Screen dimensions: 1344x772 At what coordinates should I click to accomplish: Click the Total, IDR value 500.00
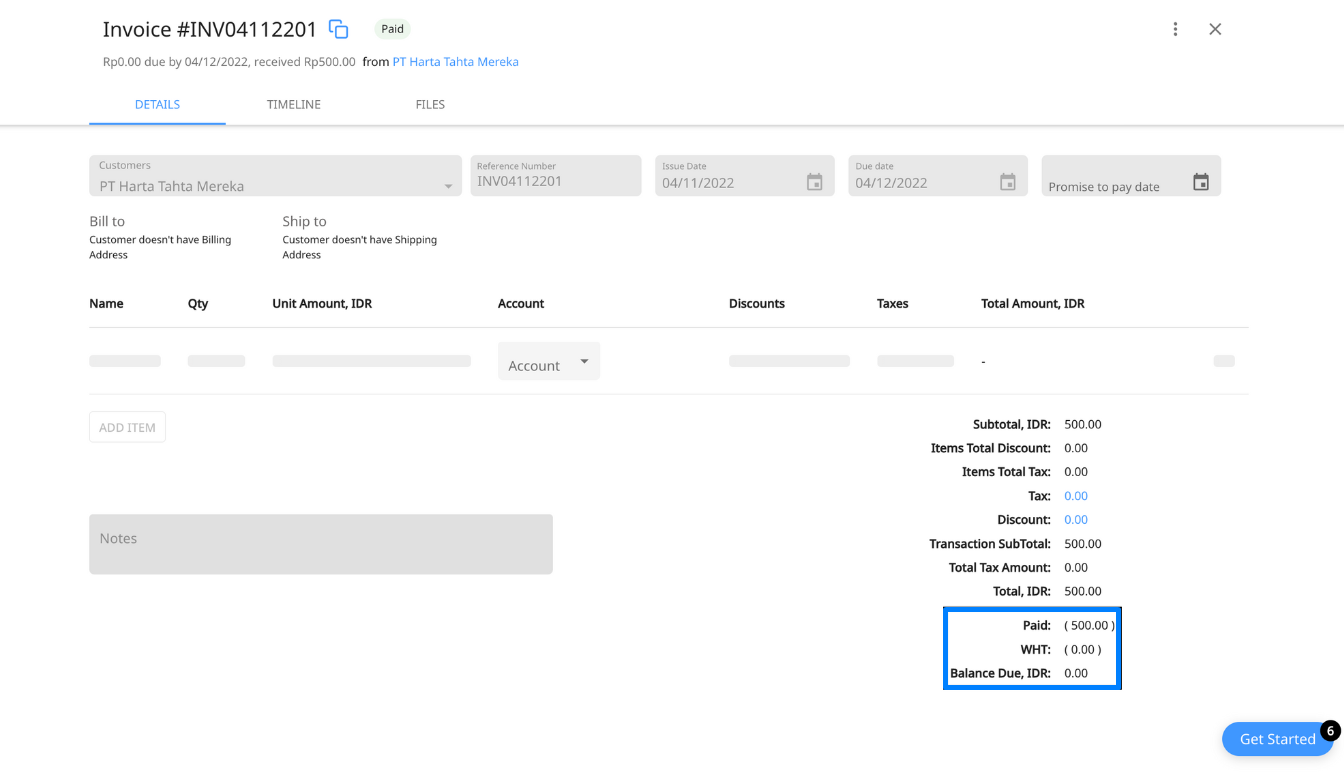pyautogui.click(x=1083, y=591)
